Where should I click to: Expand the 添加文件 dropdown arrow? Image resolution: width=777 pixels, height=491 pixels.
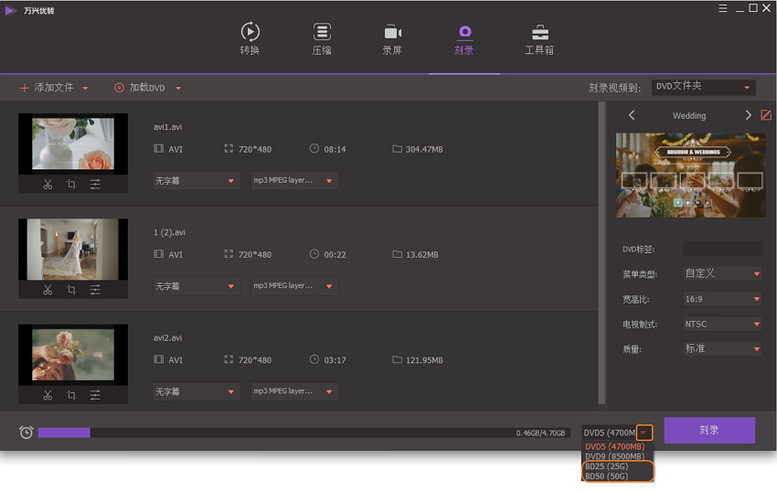pyautogui.click(x=85, y=88)
